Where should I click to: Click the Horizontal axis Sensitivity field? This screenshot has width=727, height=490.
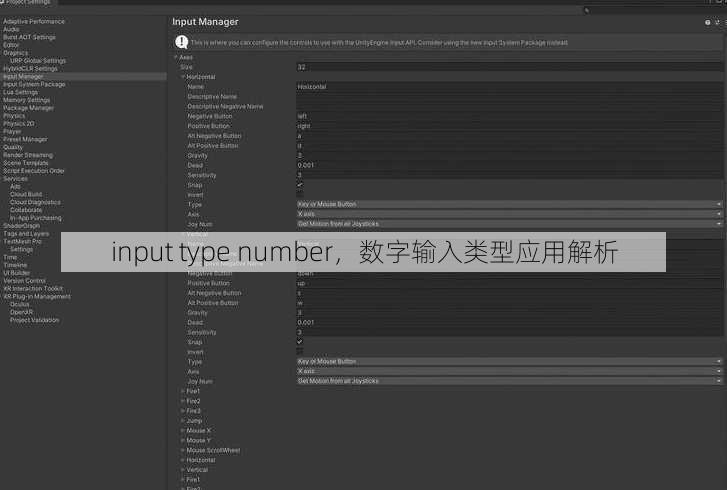(510, 175)
